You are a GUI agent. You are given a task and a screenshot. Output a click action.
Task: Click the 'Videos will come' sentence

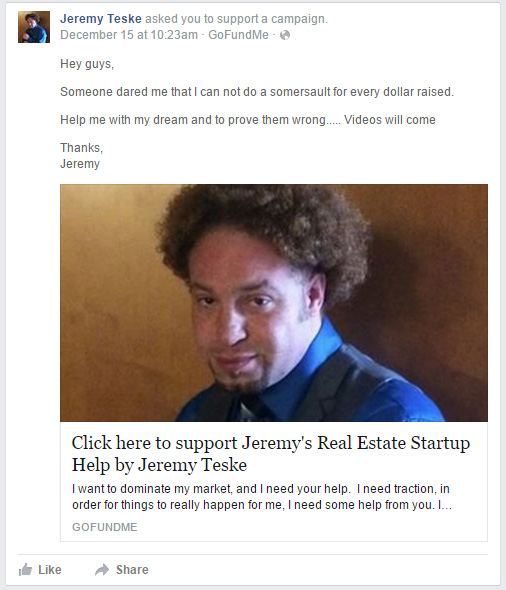tap(390, 120)
